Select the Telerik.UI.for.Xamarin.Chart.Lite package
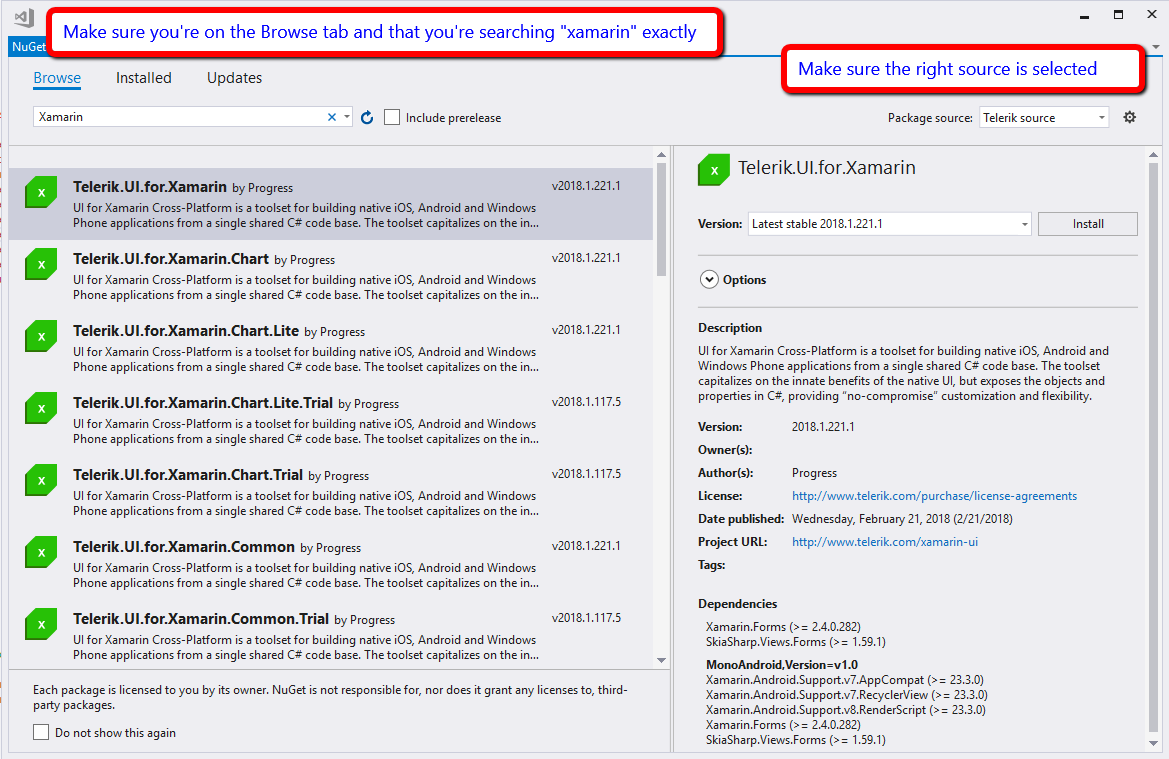The width and height of the screenshot is (1169, 759). coord(330,347)
